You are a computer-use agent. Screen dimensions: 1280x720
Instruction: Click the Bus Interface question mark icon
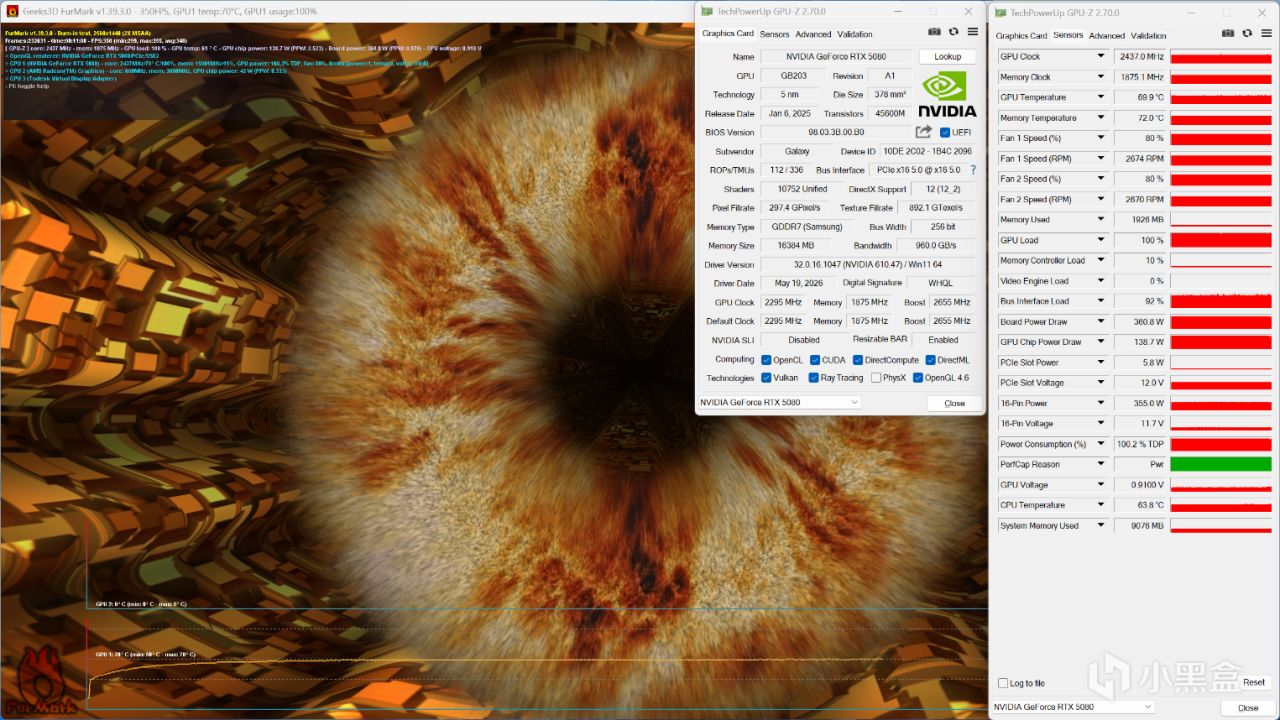tap(973, 170)
